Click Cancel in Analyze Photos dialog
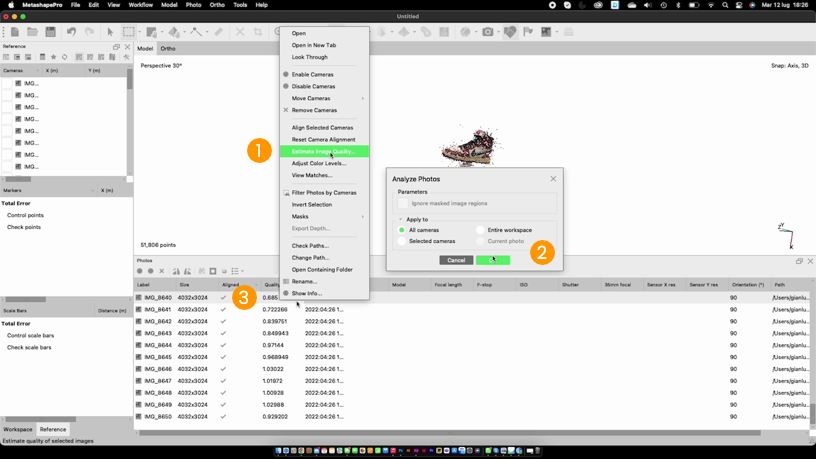816x459 pixels. pyautogui.click(x=456, y=260)
